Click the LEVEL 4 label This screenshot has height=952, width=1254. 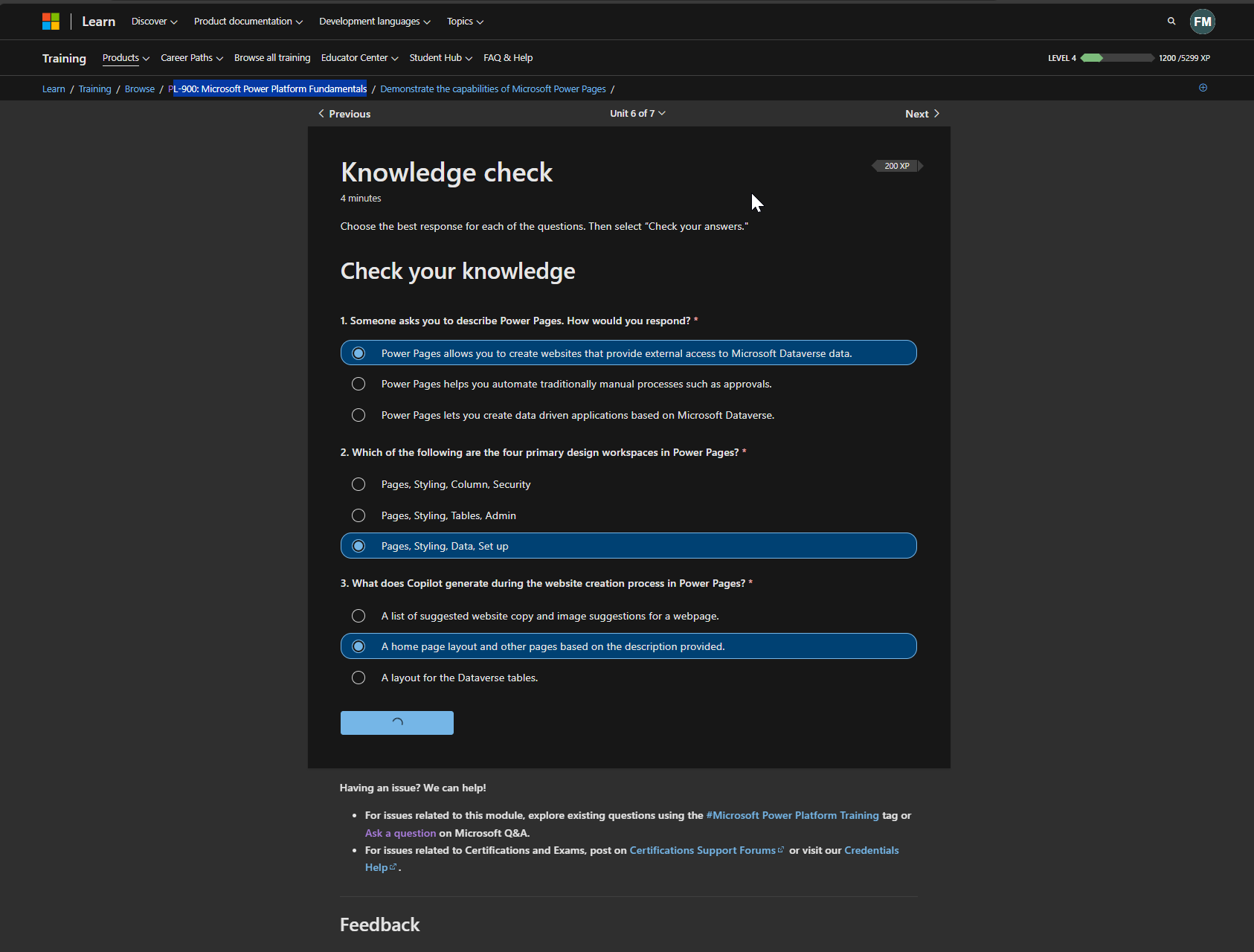click(1062, 58)
